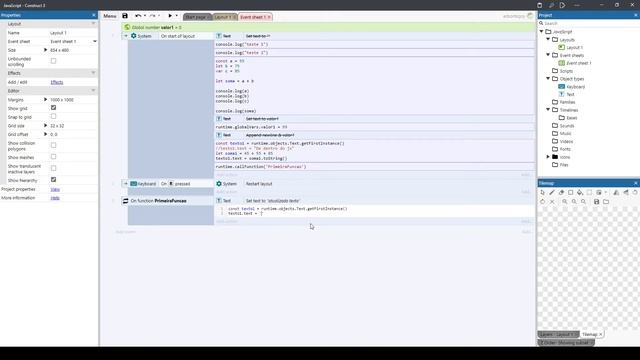Open the Effects link in Properties
640x360 pixels.
click(57, 82)
